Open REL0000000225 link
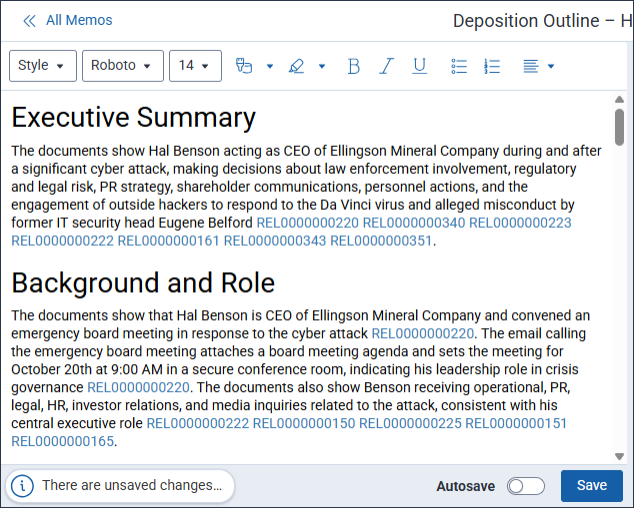This screenshot has height=508, width=634. 410,423
